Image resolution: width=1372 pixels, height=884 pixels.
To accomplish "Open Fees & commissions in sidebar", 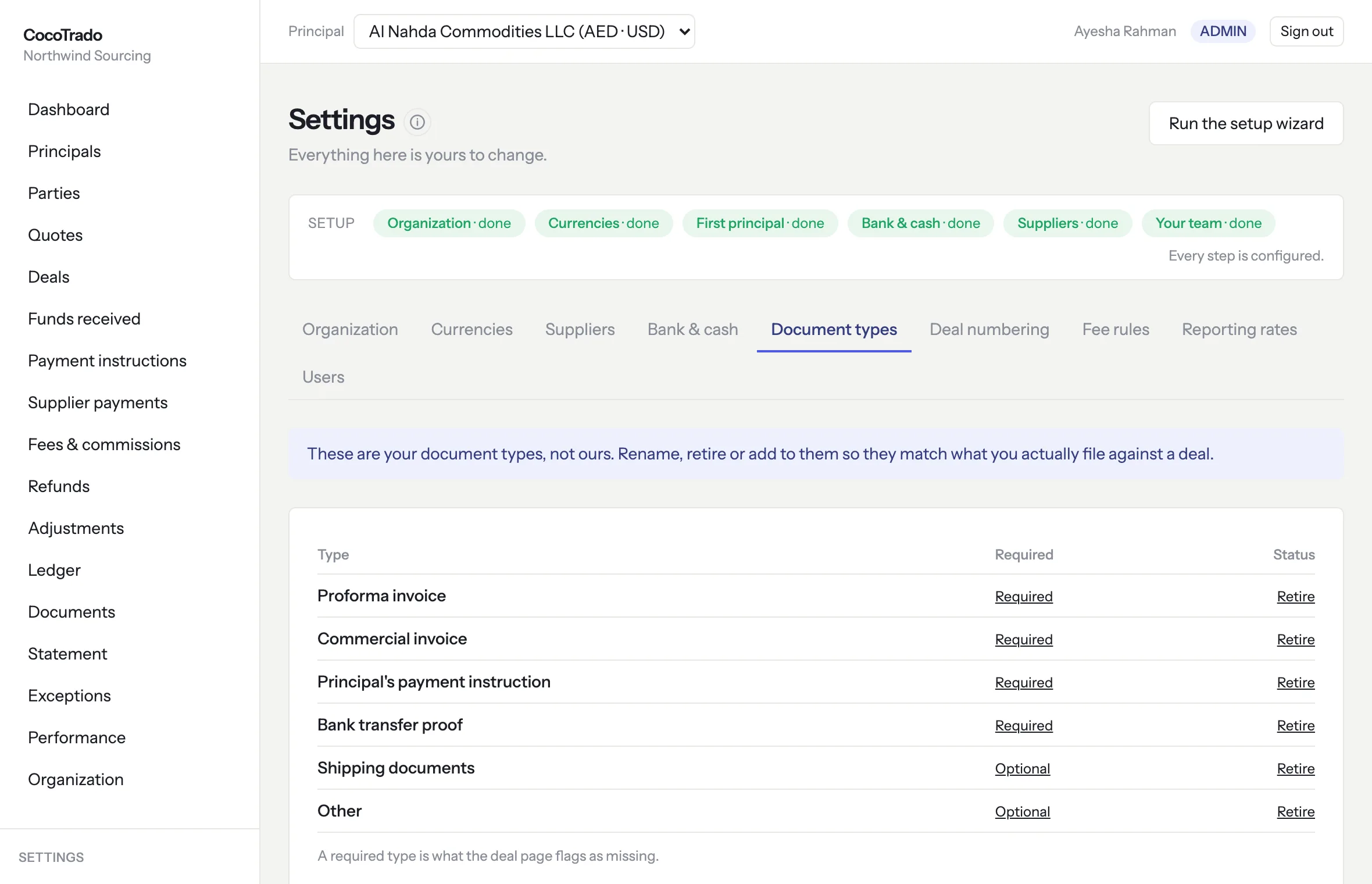I will click(104, 444).
